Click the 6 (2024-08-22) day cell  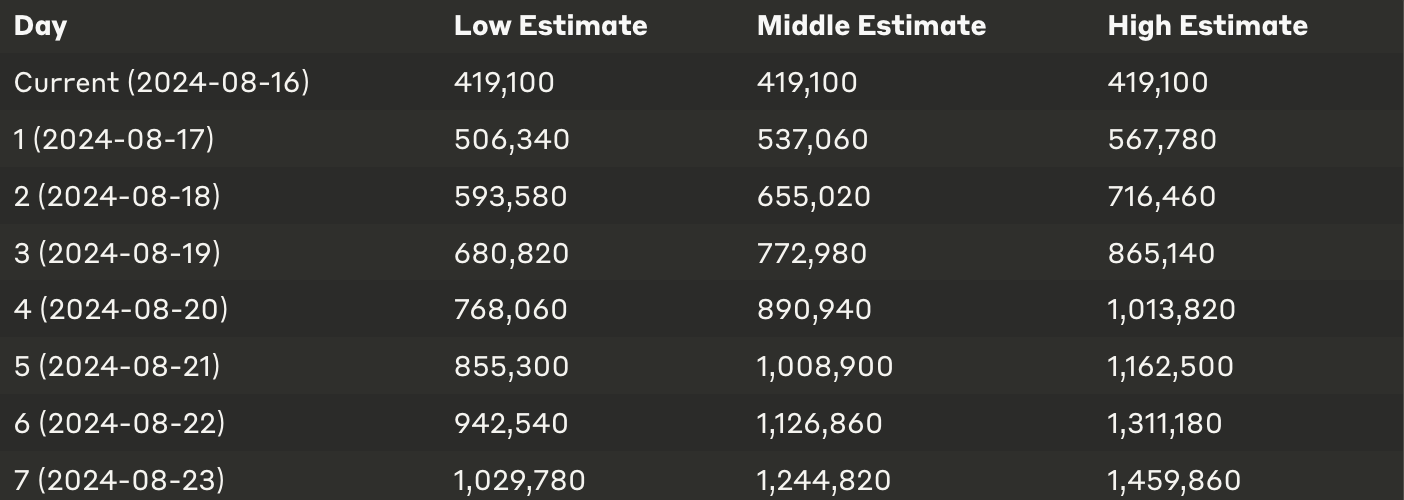pos(119,424)
